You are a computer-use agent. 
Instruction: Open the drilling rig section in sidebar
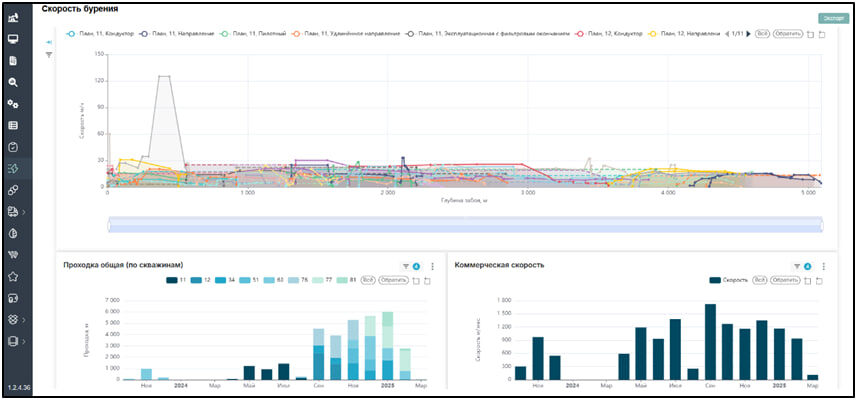coord(14,18)
